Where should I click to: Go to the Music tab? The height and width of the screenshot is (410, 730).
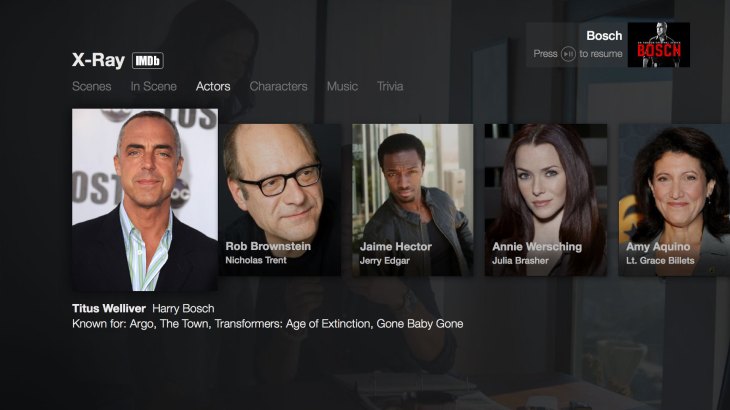tap(342, 86)
